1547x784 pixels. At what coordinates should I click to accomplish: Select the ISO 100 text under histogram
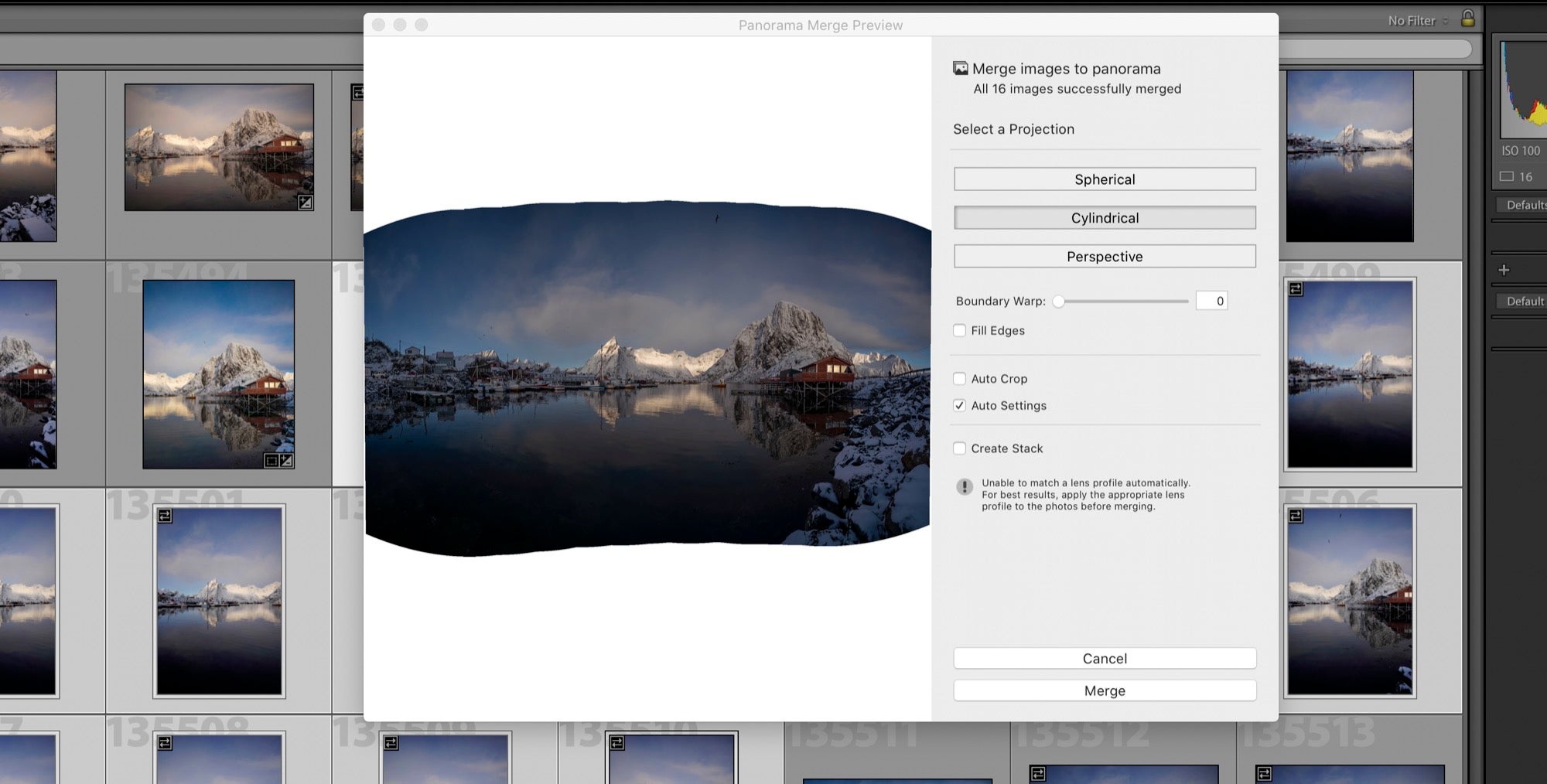(1521, 151)
